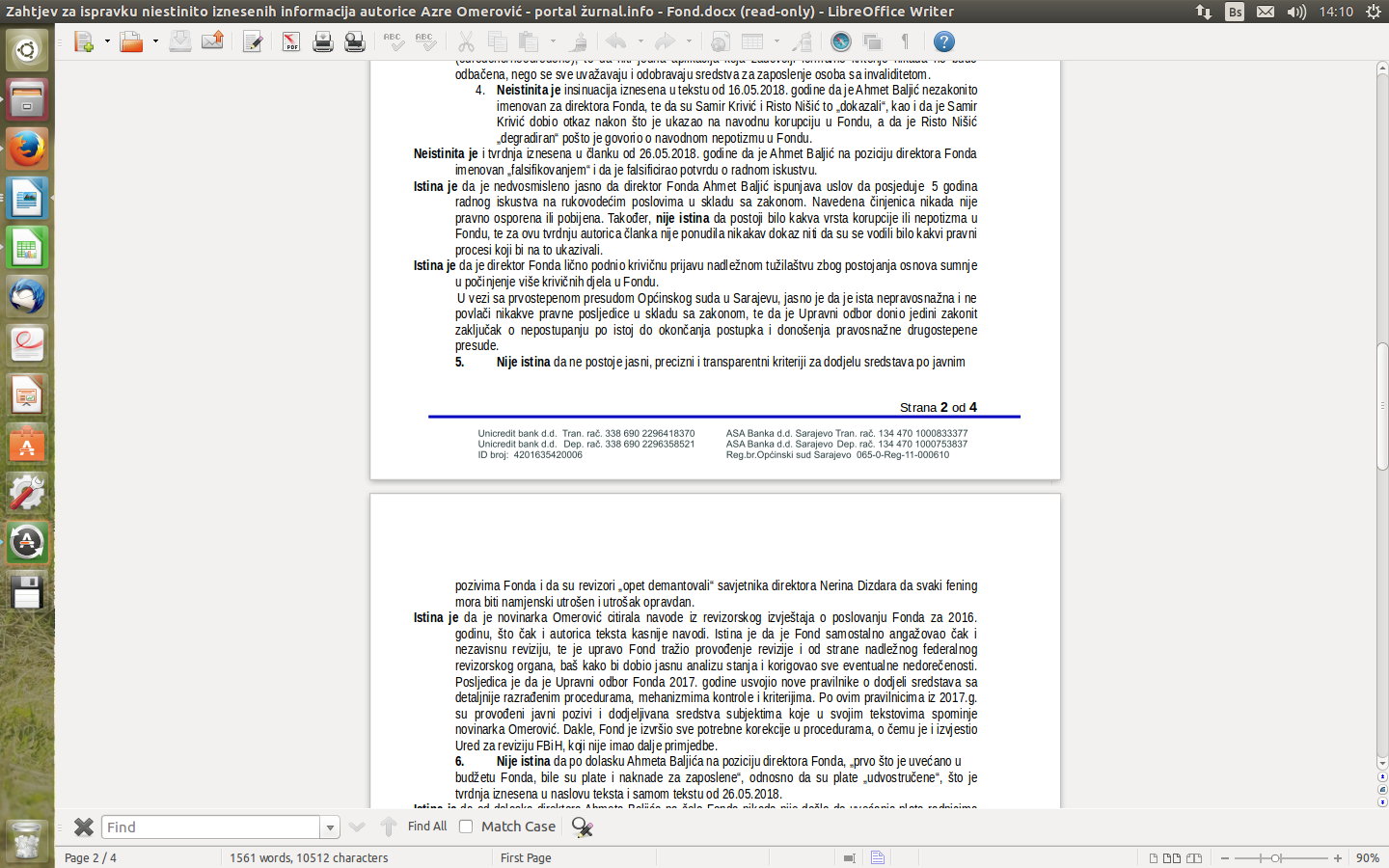Close the Find toolbar
1389x868 pixels.
[84, 827]
